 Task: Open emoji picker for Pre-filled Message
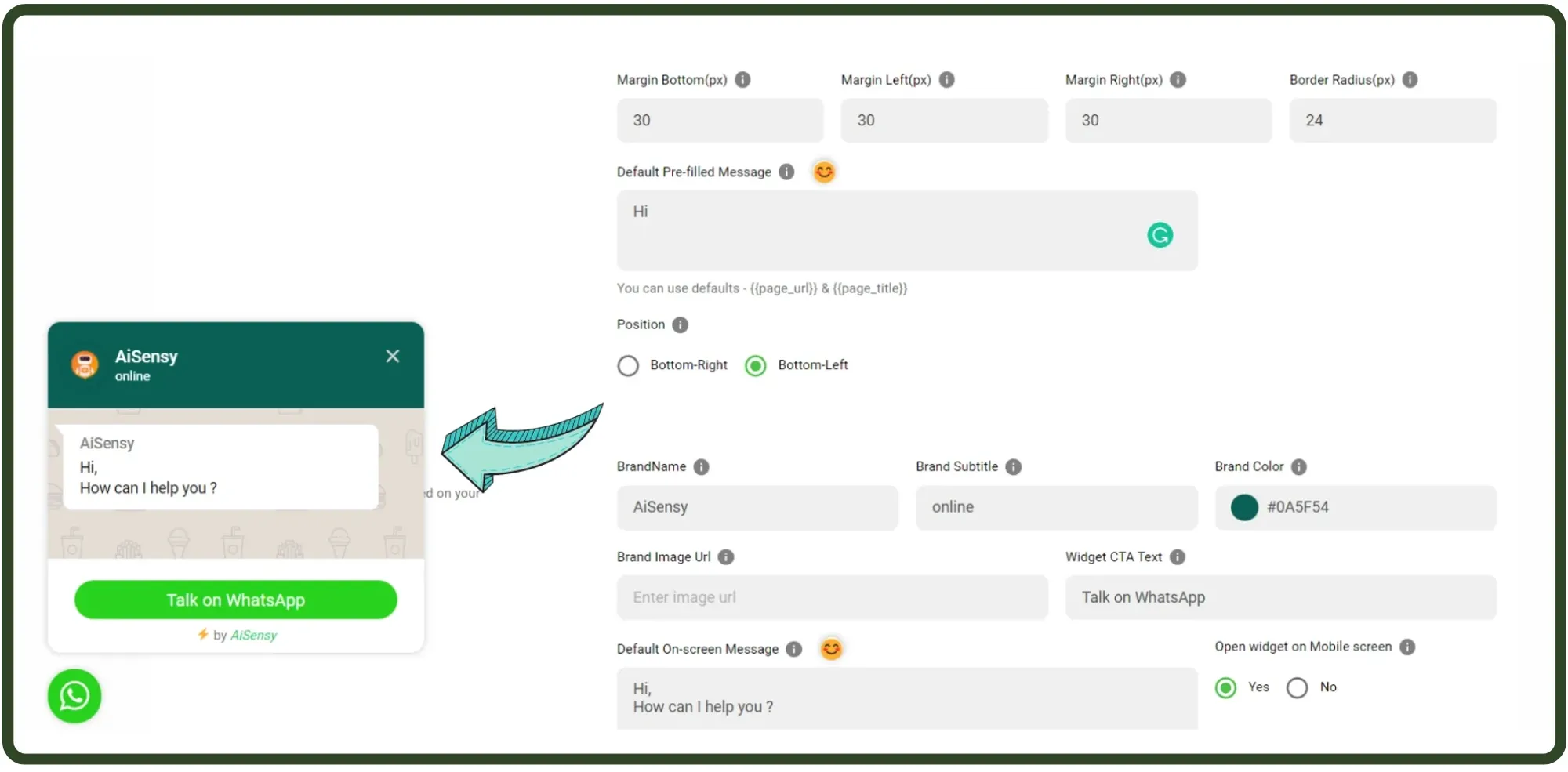tap(823, 172)
